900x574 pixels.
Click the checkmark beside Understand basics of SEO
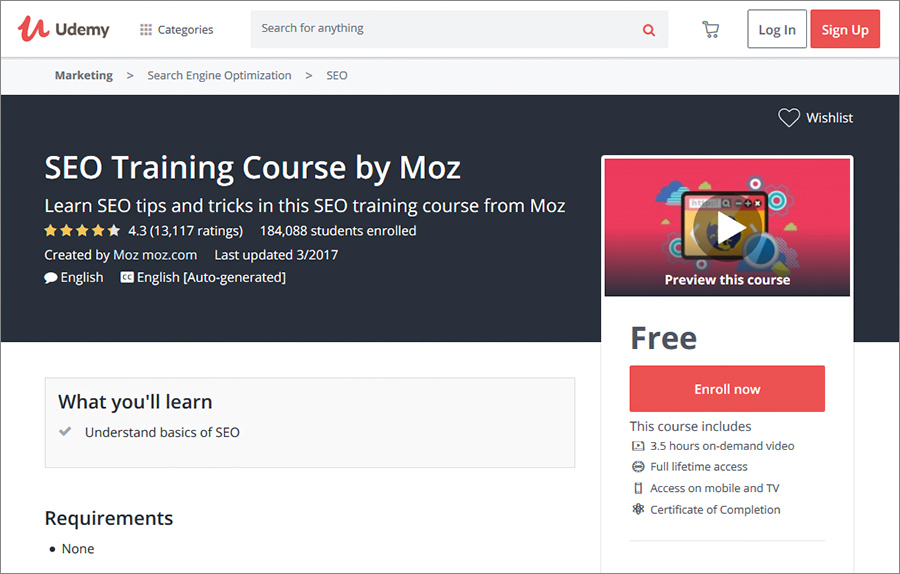(x=65, y=431)
